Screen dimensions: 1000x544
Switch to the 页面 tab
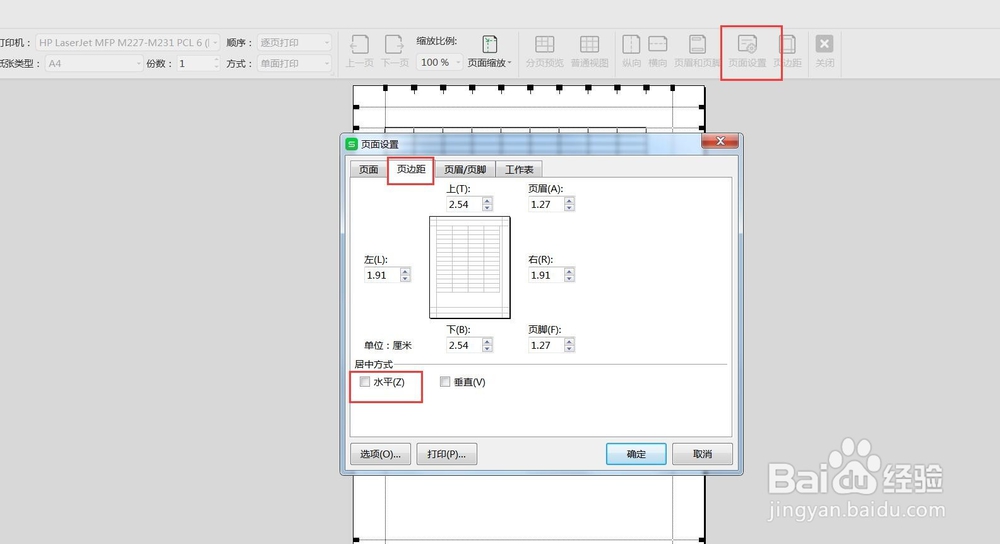coord(369,170)
